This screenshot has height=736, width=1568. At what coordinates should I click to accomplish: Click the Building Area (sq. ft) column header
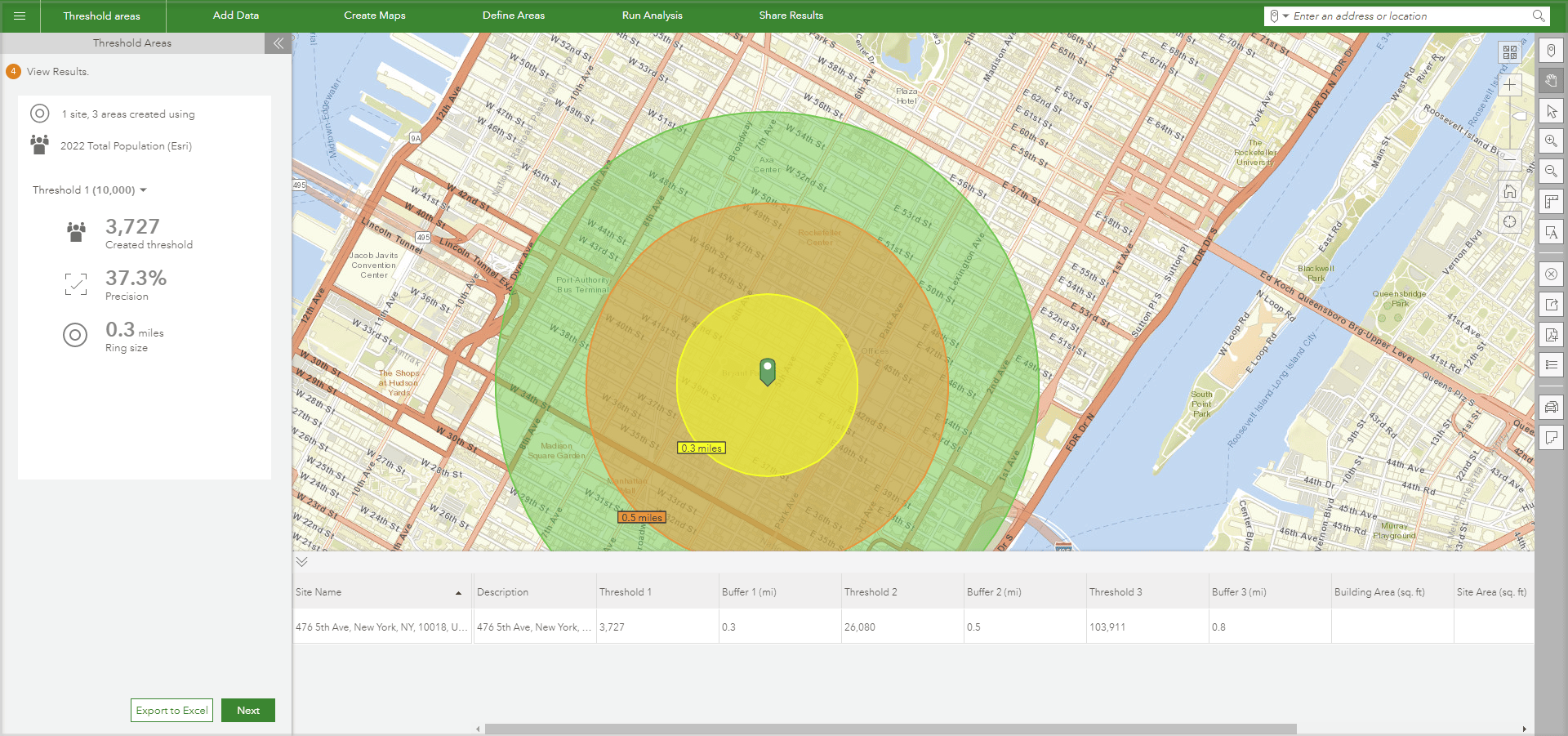click(1392, 592)
